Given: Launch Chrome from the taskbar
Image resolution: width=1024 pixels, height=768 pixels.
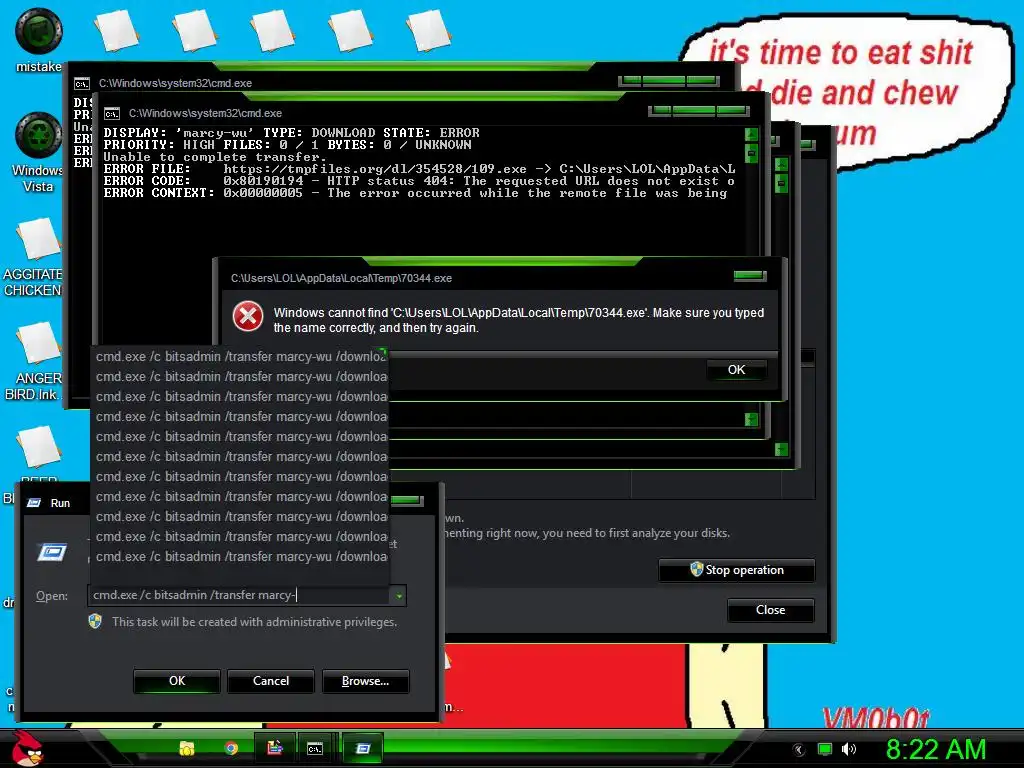Looking at the screenshot, I should 231,748.
